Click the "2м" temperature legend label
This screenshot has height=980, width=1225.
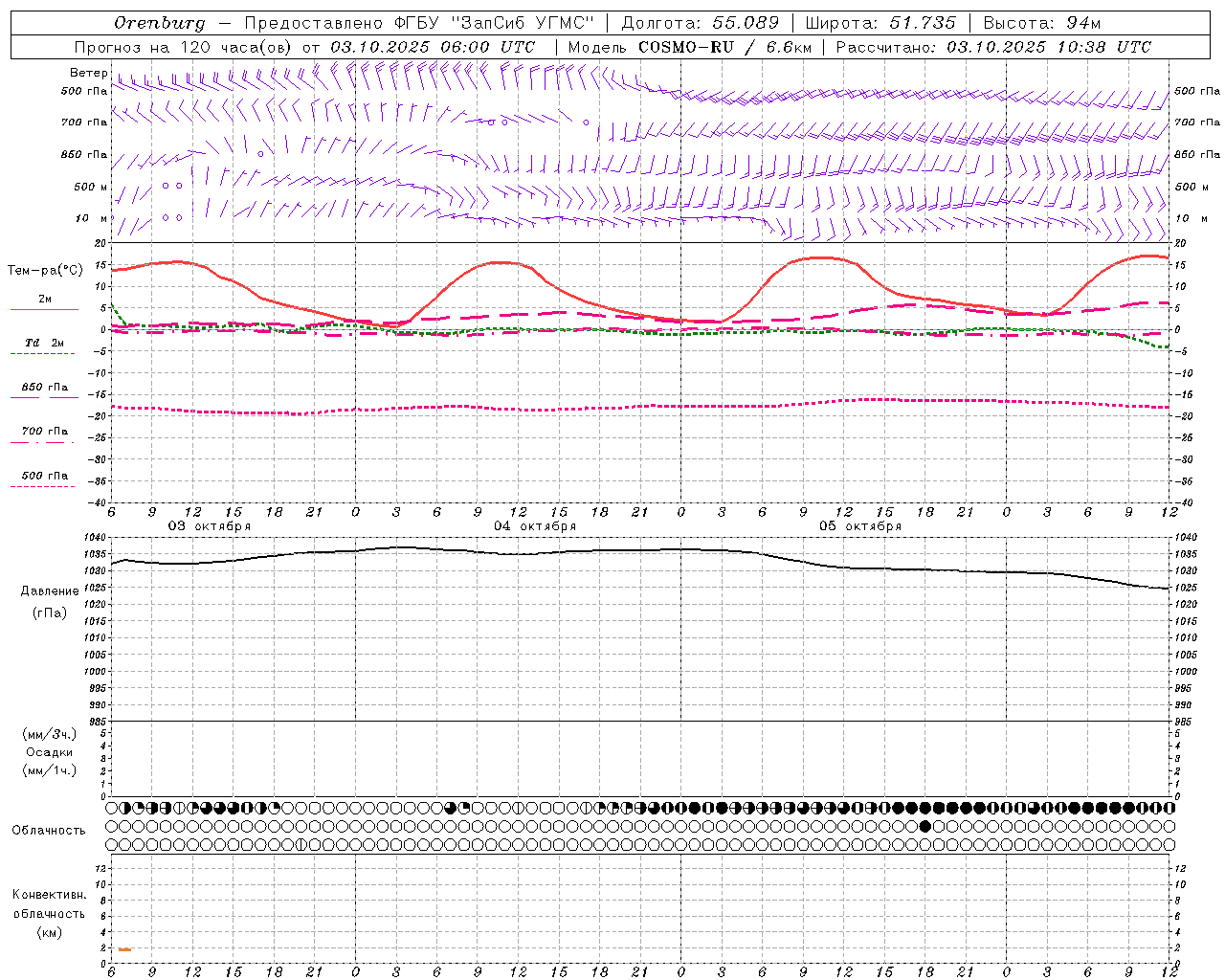(x=45, y=299)
